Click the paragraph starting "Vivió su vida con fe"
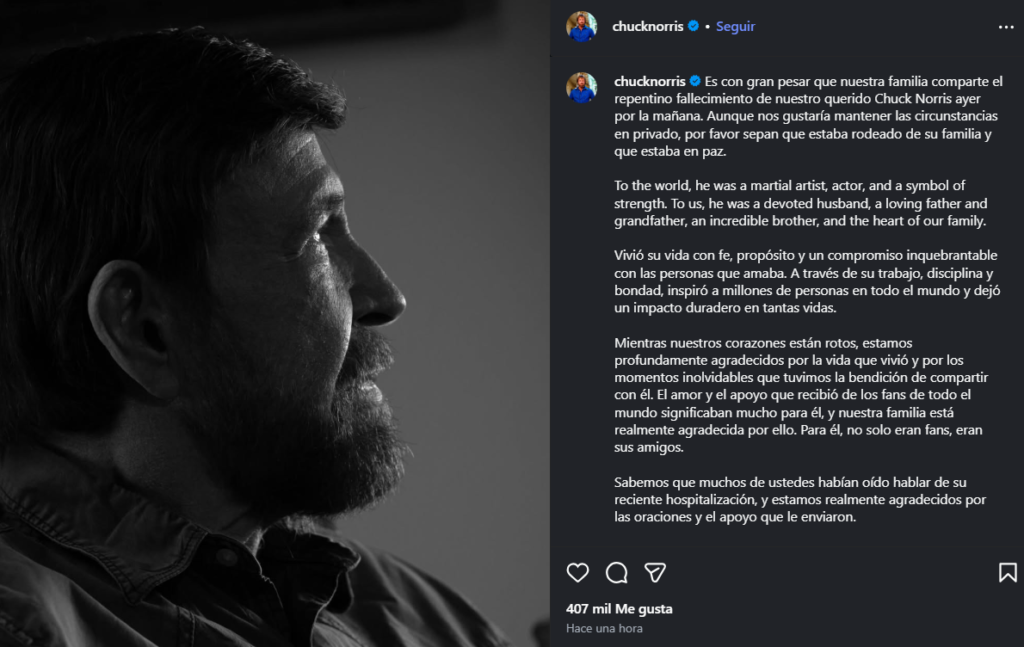 point(790,281)
